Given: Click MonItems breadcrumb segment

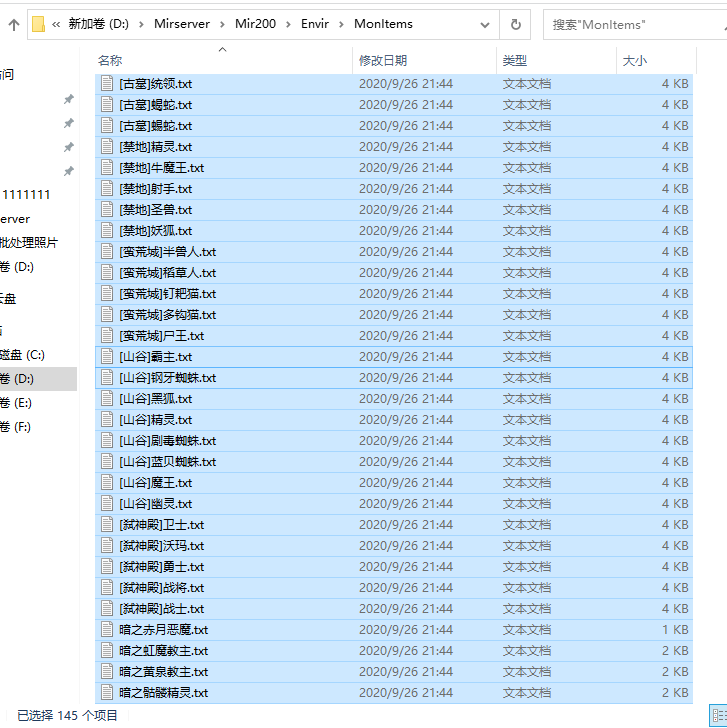Looking at the screenshot, I should click(383, 24).
